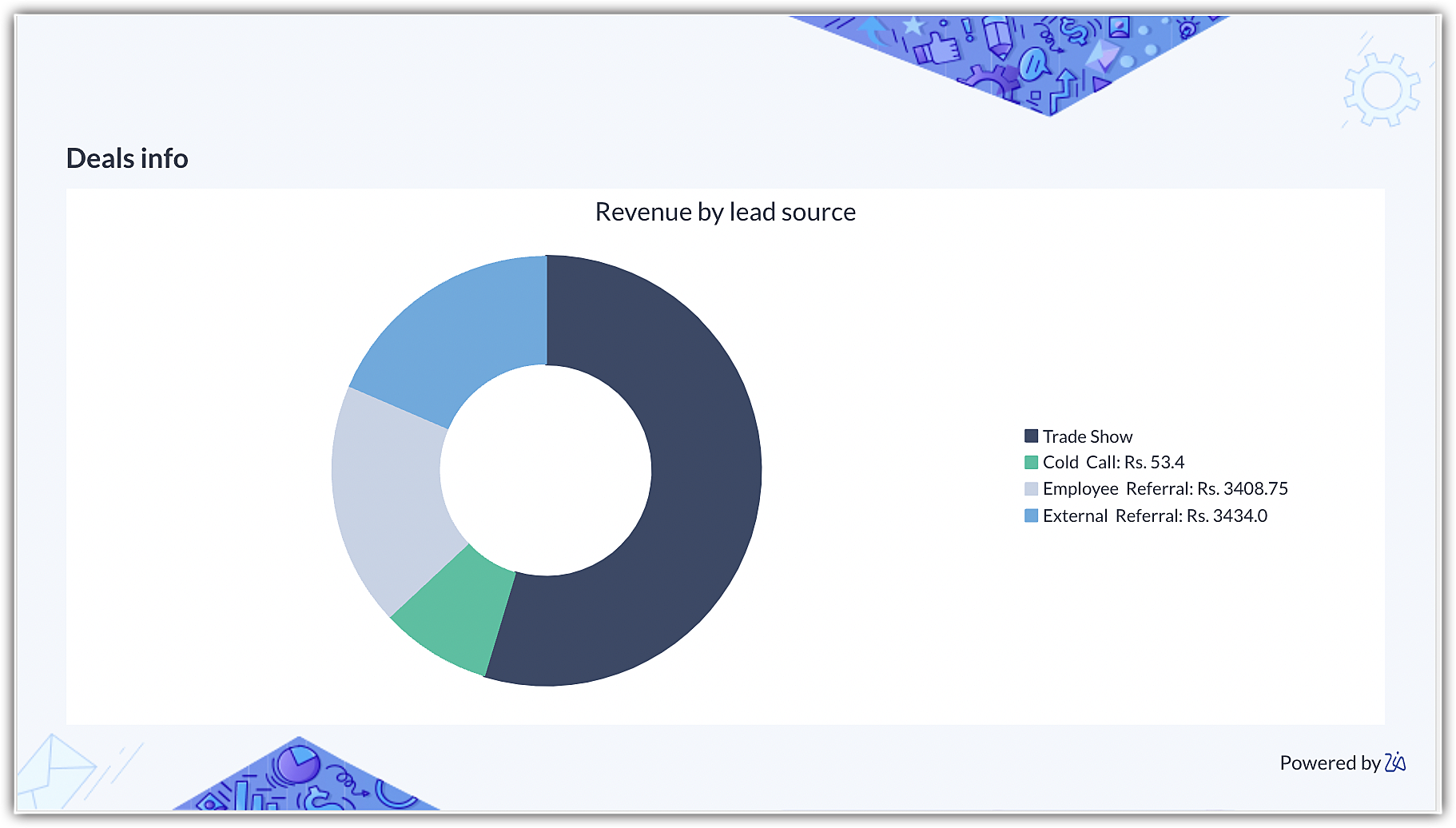Toggle Trade Show series via legend label
The image size is (1456, 828).
point(1087,436)
